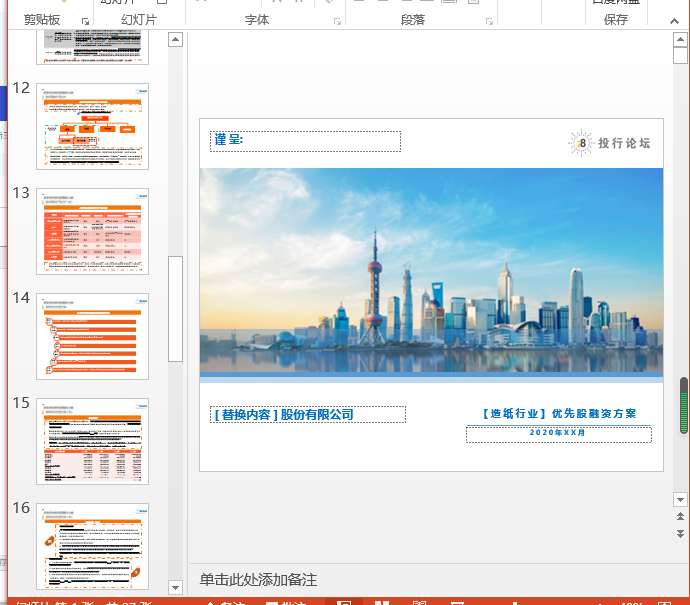
Task: Go to next slide with double-down arrow
Action: [x=680, y=534]
